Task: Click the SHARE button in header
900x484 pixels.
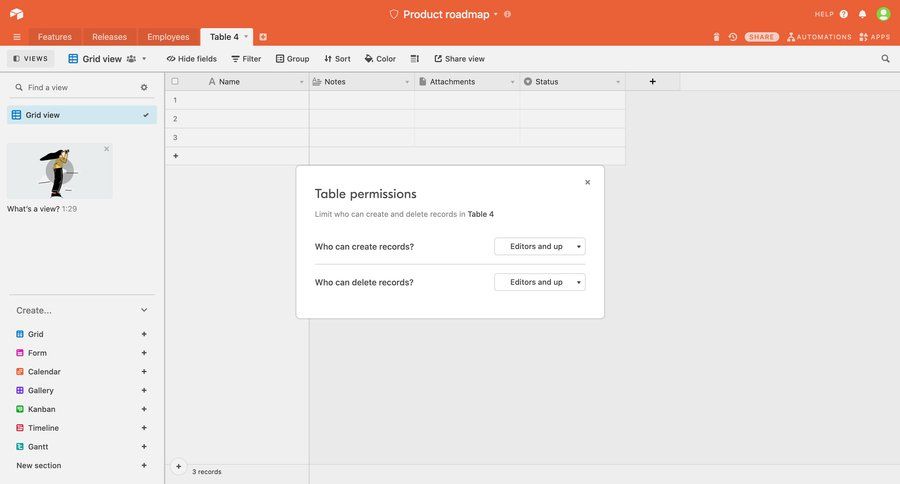Action: click(762, 37)
